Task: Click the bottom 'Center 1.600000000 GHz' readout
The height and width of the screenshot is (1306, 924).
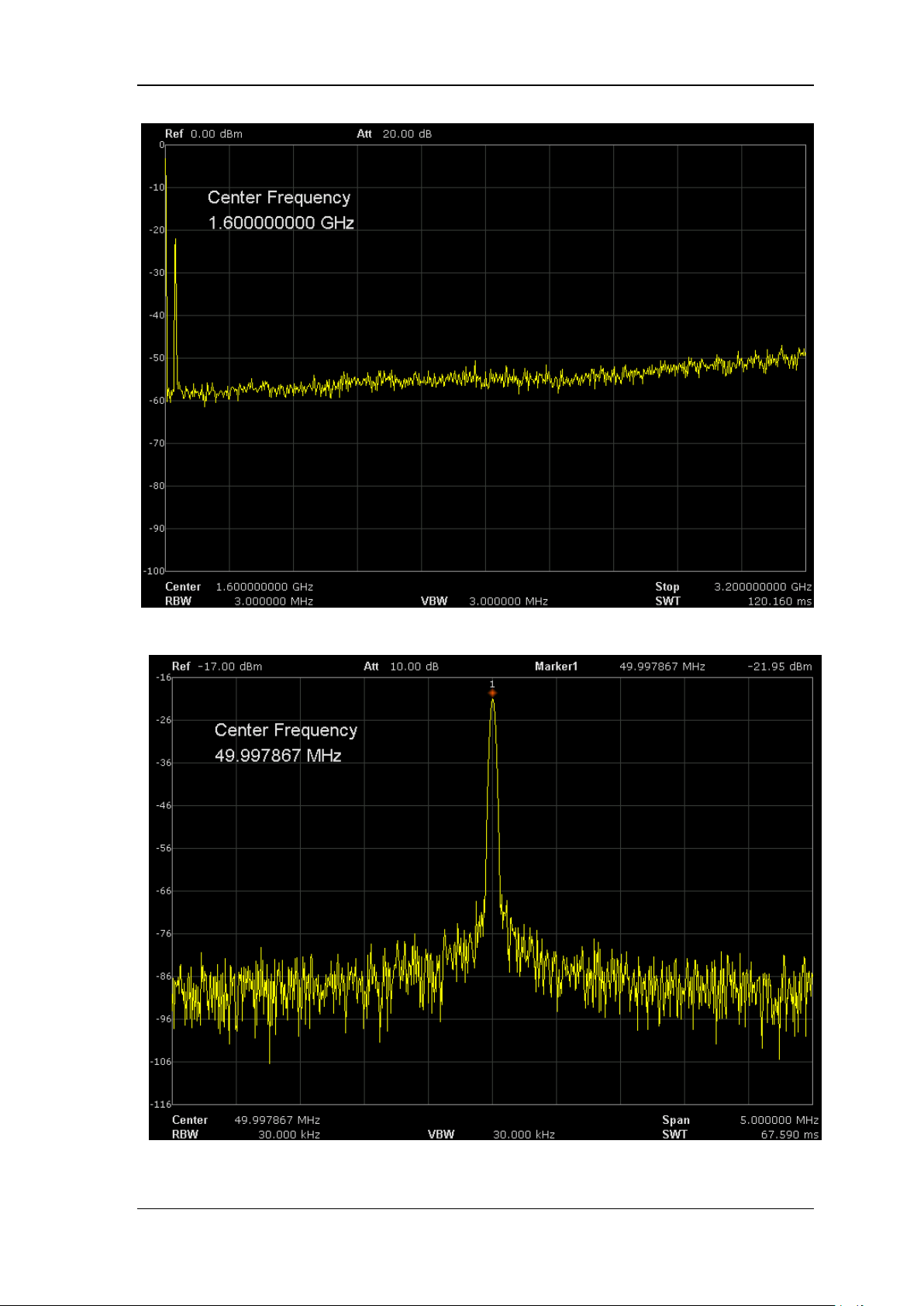Action: tap(239, 587)
